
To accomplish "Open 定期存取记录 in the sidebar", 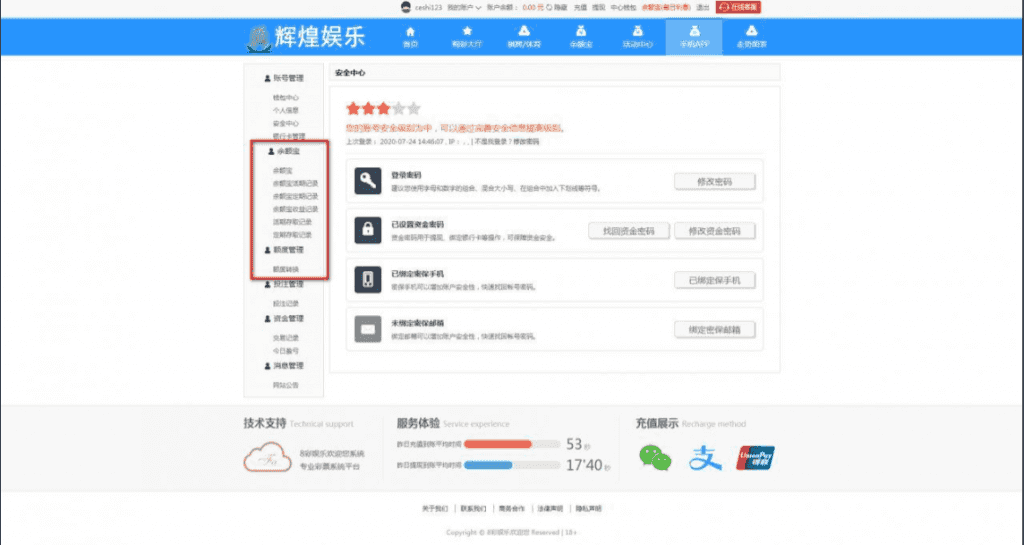I will pos(292,234).
